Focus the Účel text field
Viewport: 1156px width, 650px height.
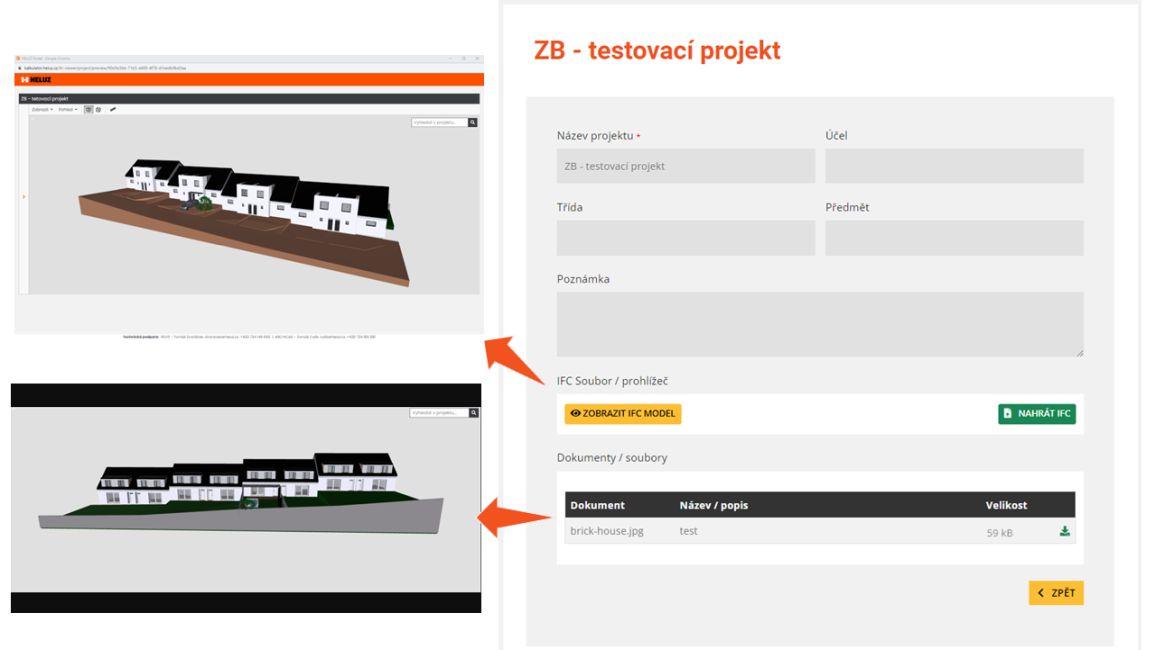pyautogui.click(x=954, y=166)
